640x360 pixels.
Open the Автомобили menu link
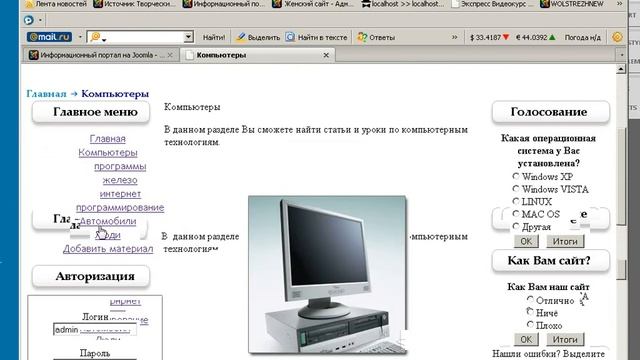pyautogui.click(x=108, y=221)
